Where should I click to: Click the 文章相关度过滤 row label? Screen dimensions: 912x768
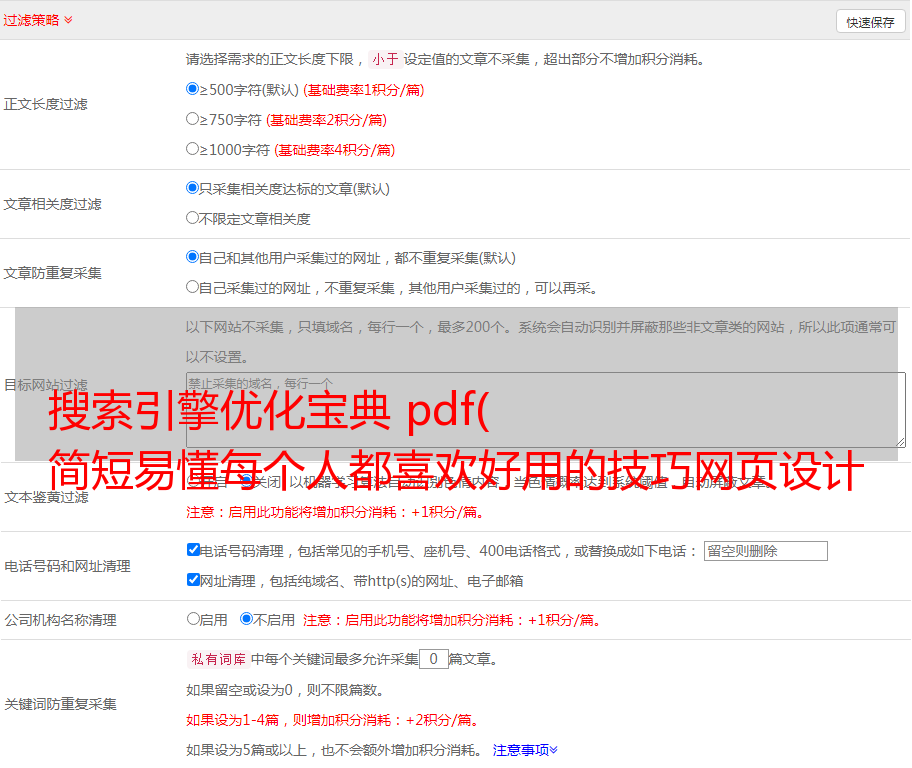pos(52,204)
